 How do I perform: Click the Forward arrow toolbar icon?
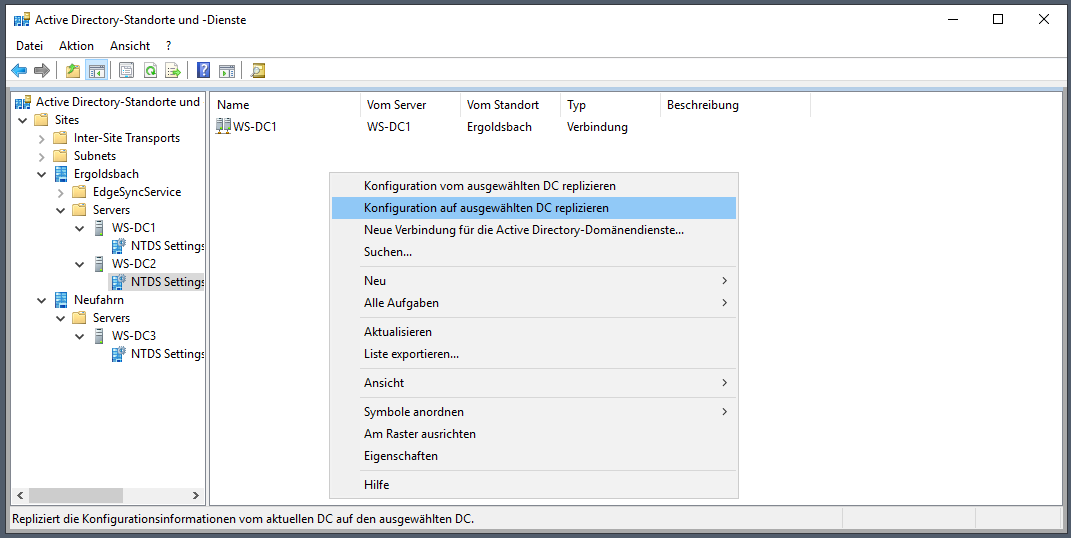42,70
